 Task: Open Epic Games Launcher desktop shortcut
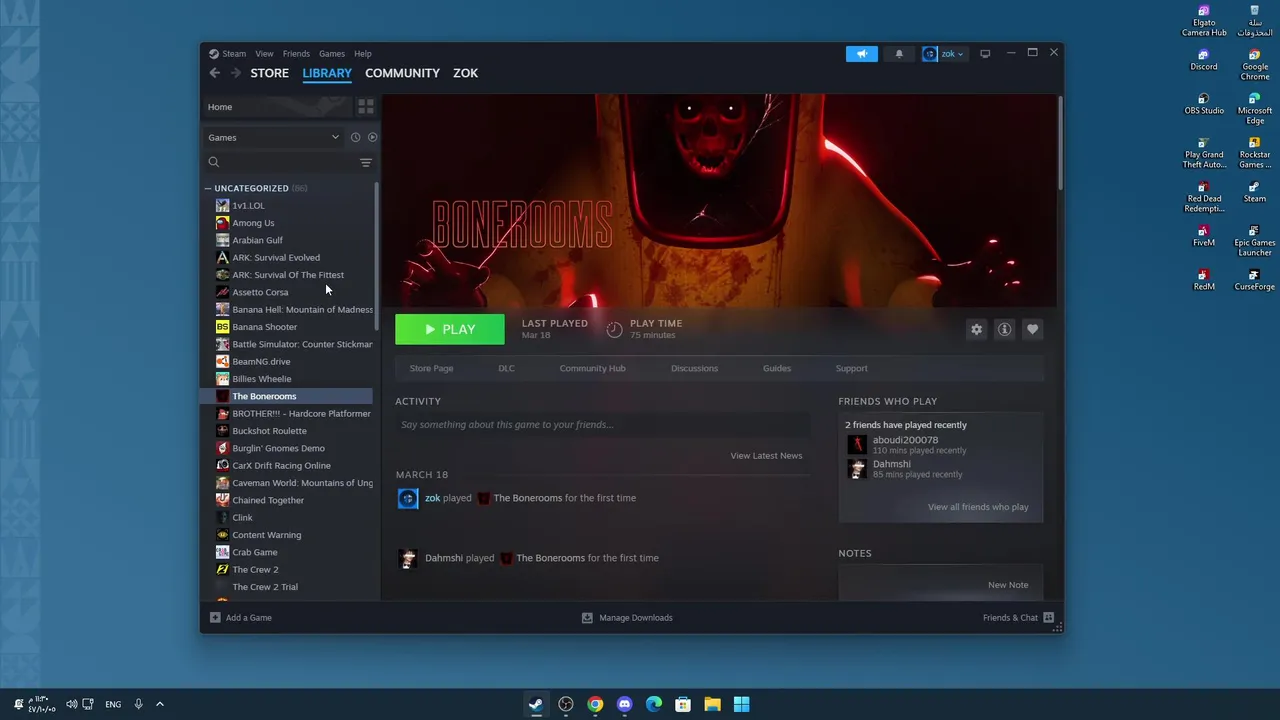(x=1254, y=241)
